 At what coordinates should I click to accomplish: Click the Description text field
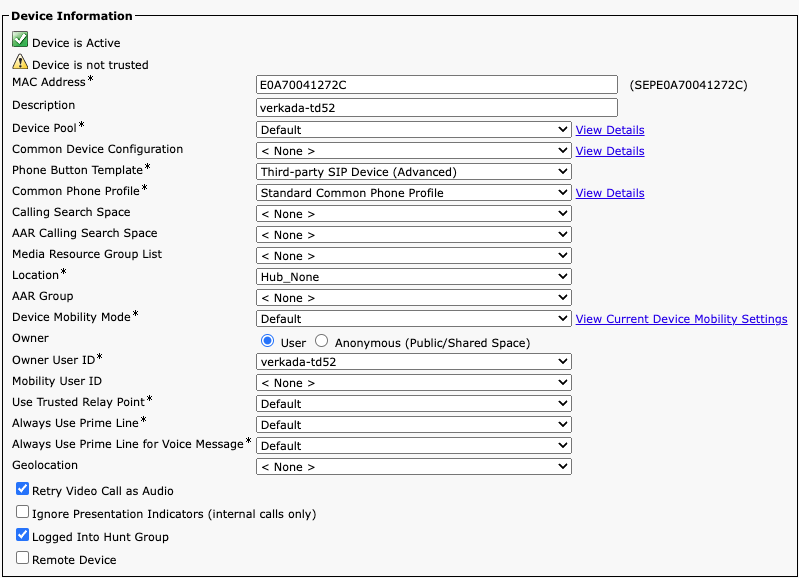point(437,107)
